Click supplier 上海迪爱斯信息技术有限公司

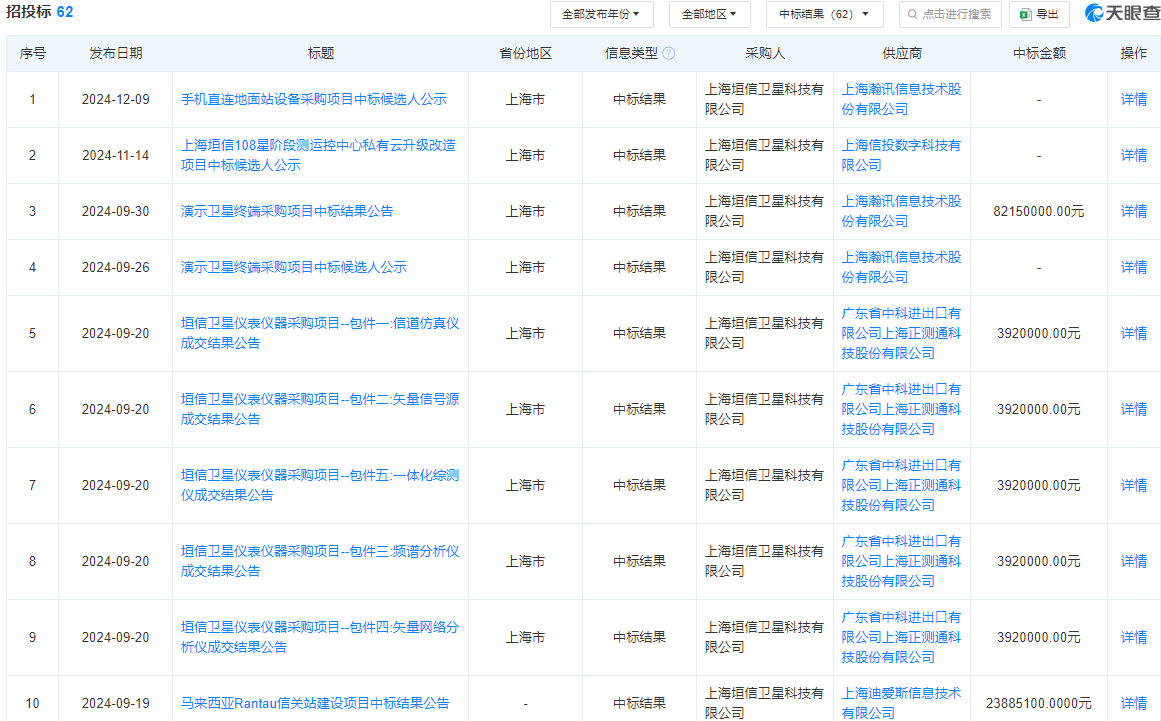point(901,703)
